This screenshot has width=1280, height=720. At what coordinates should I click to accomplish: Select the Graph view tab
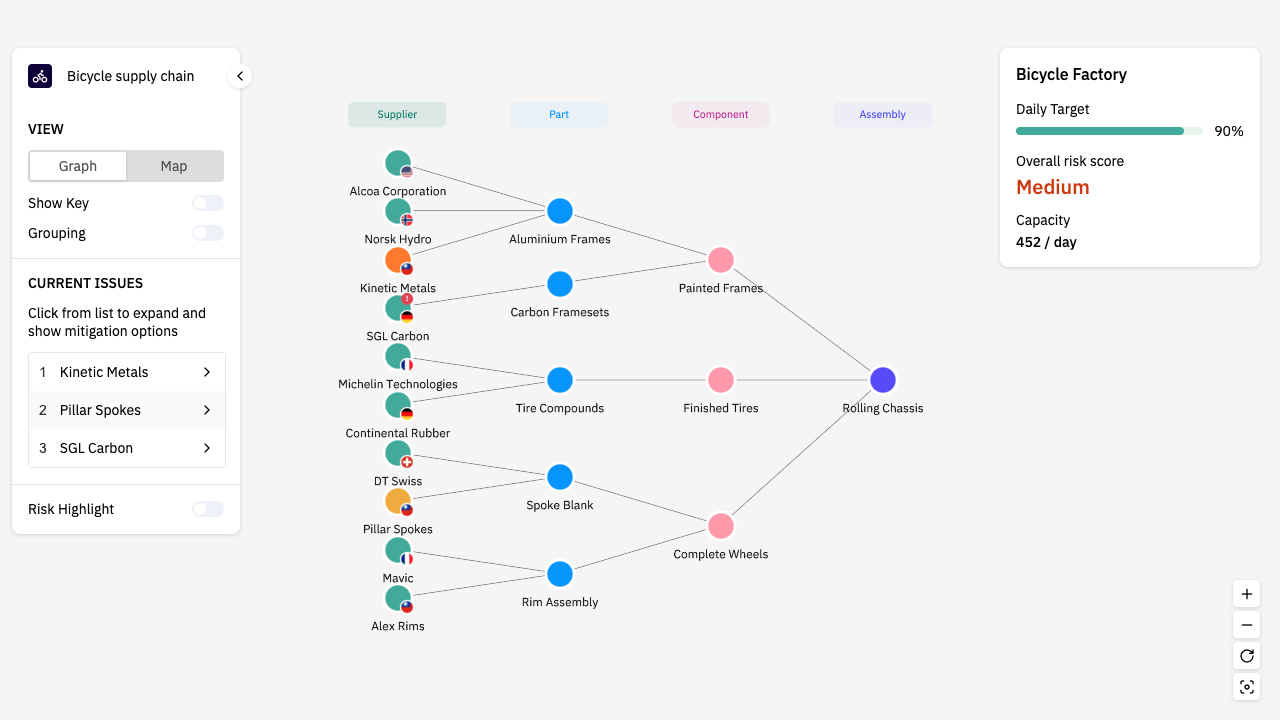click(x=78, y=166)
